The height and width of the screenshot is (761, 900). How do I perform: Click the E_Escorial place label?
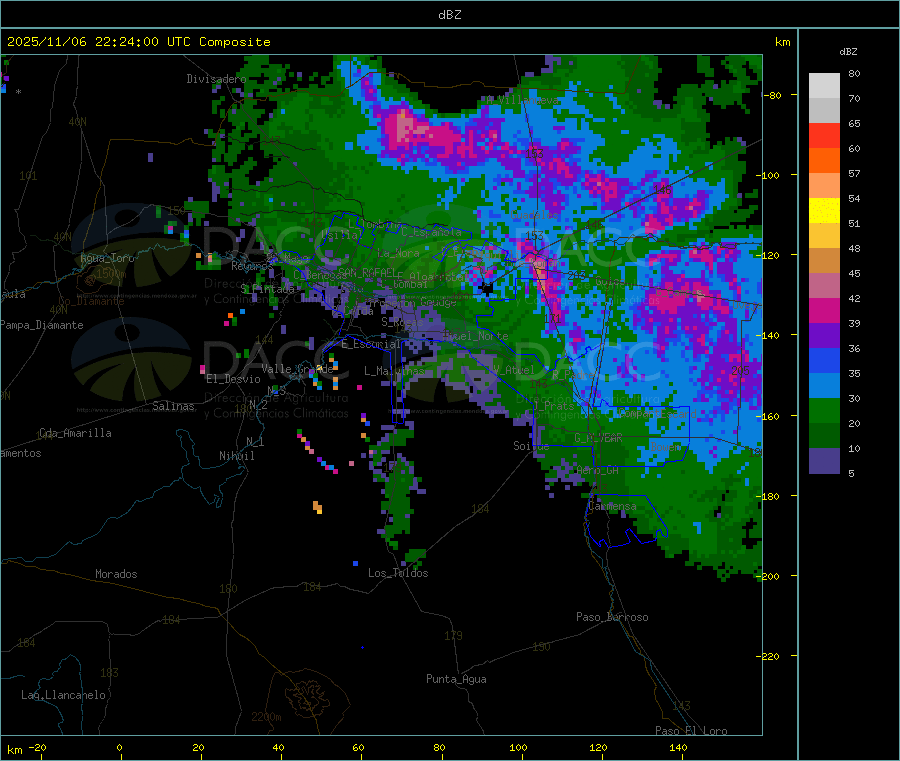(x=371, y=344)
